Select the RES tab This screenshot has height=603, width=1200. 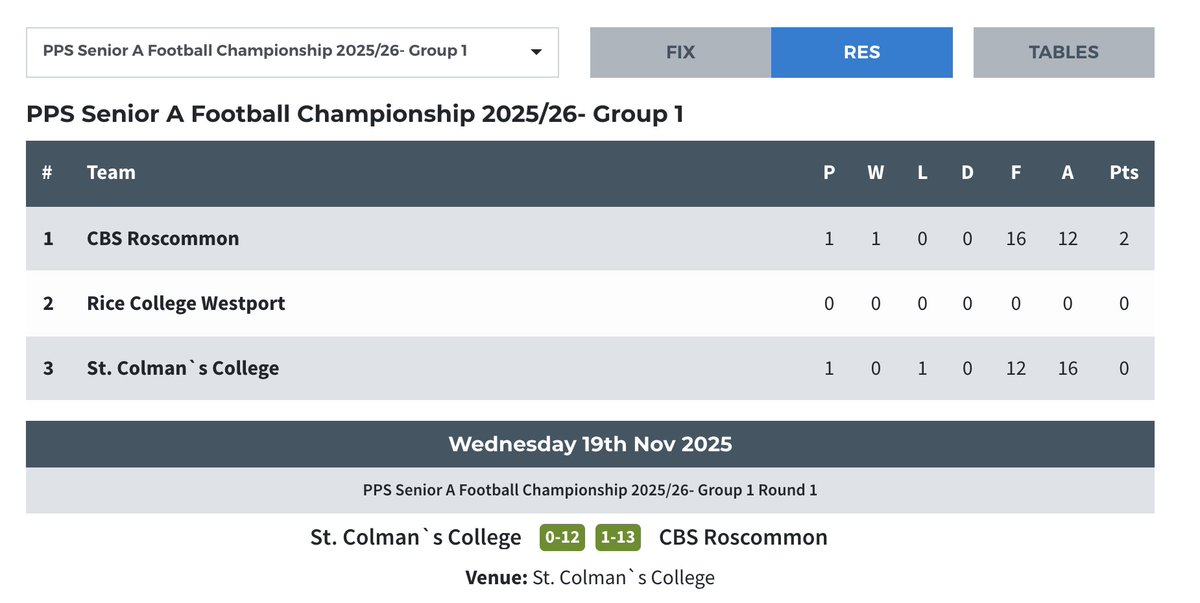point(861,52)
